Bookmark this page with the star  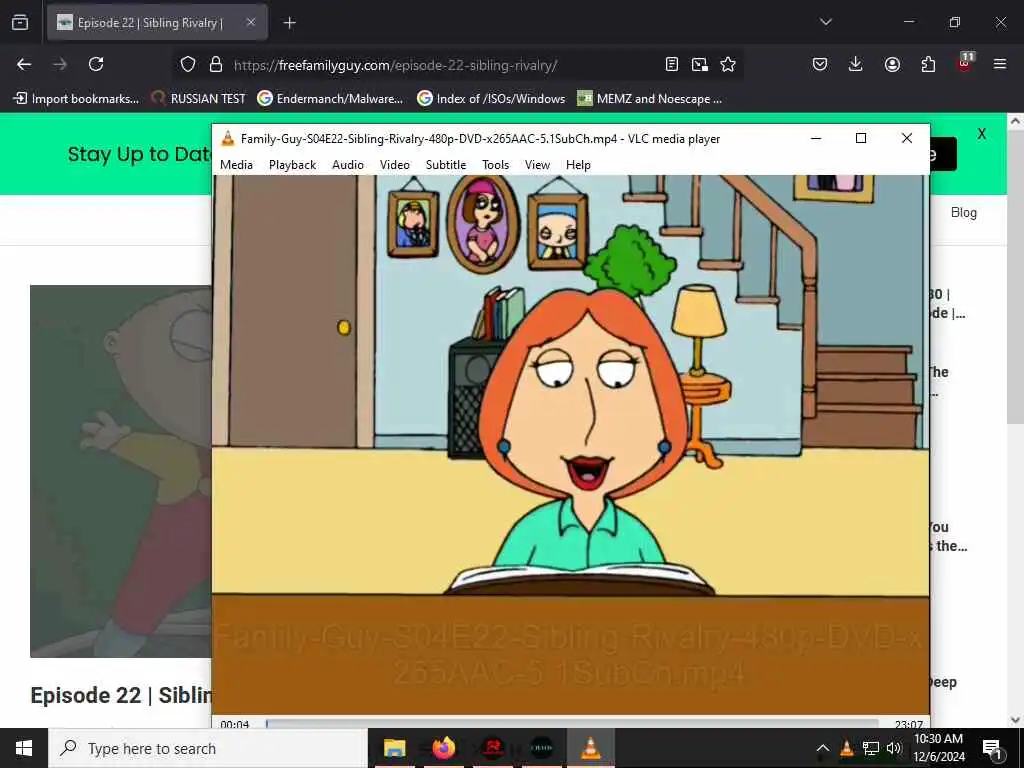[728, 64]
